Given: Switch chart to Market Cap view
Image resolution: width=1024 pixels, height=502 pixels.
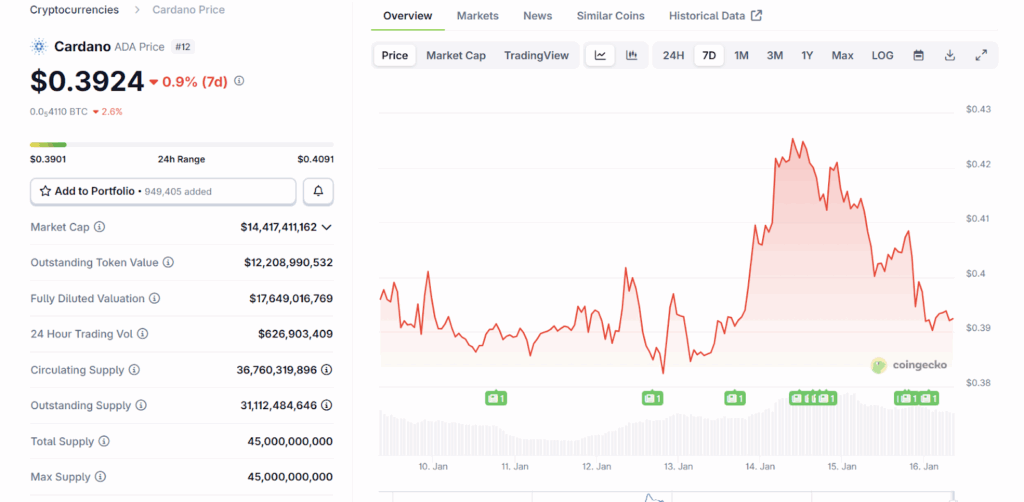Looking at the screenshot, I should tap(456, 55).
